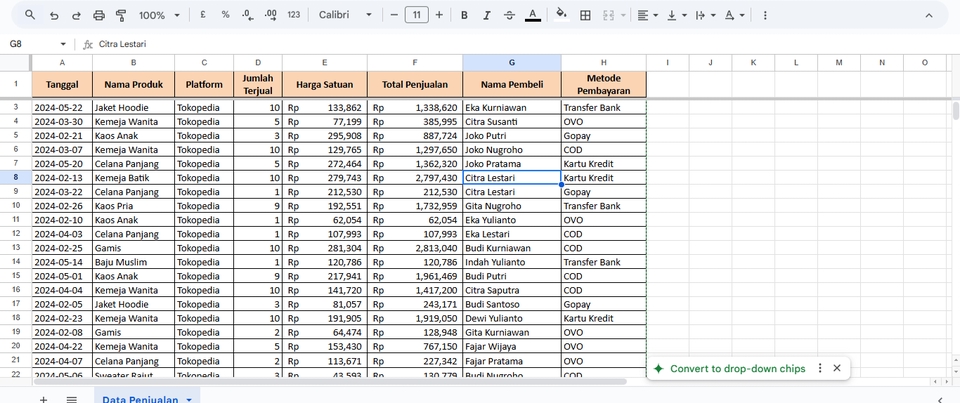Open the three-dot more toolbar options

765,15
